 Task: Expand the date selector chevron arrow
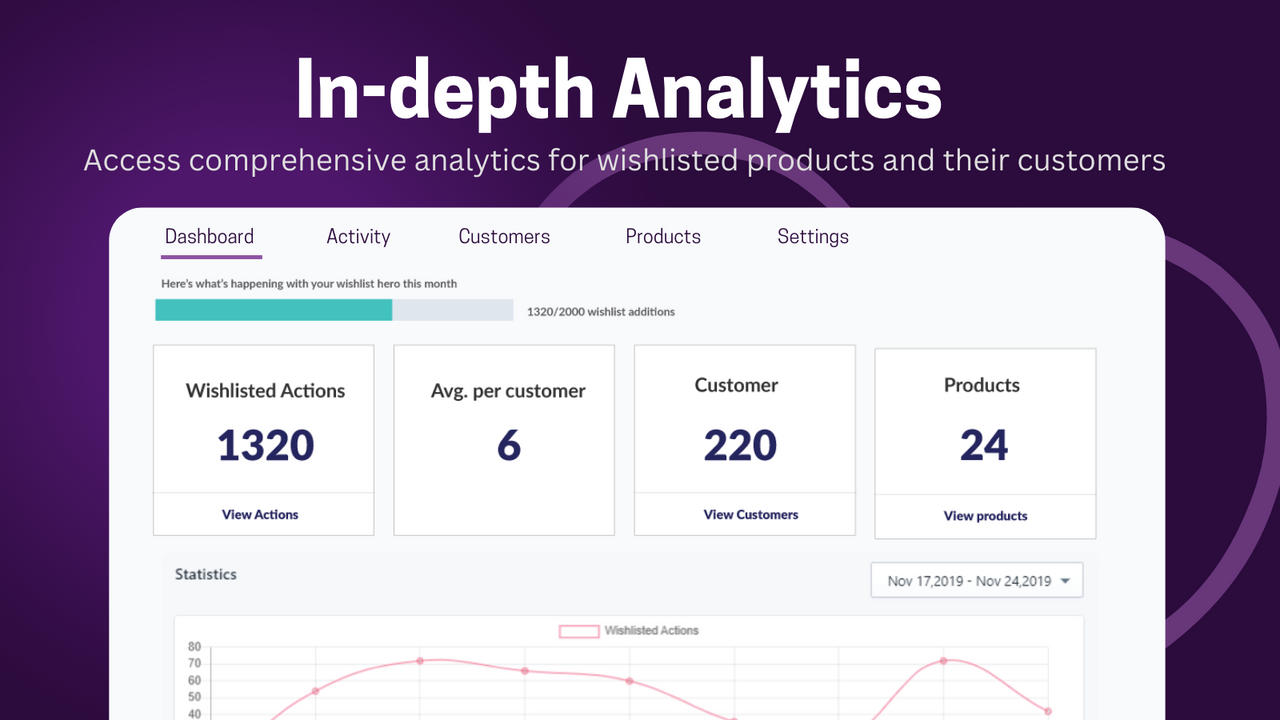tap(1063, 580)
